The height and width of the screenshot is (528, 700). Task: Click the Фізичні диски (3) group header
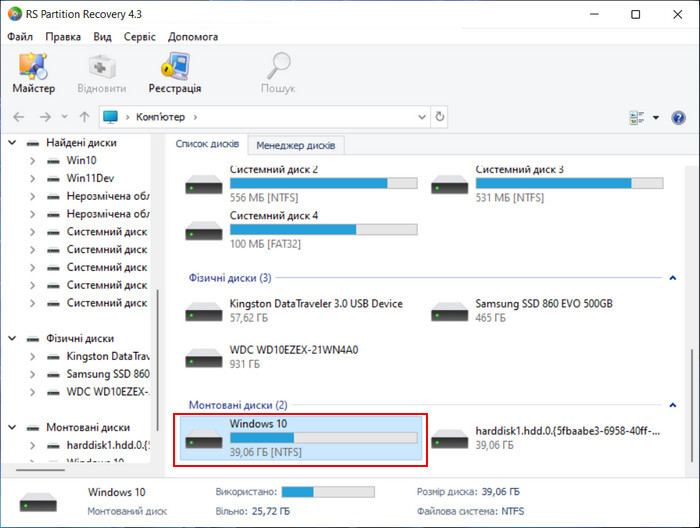point(230,278)
